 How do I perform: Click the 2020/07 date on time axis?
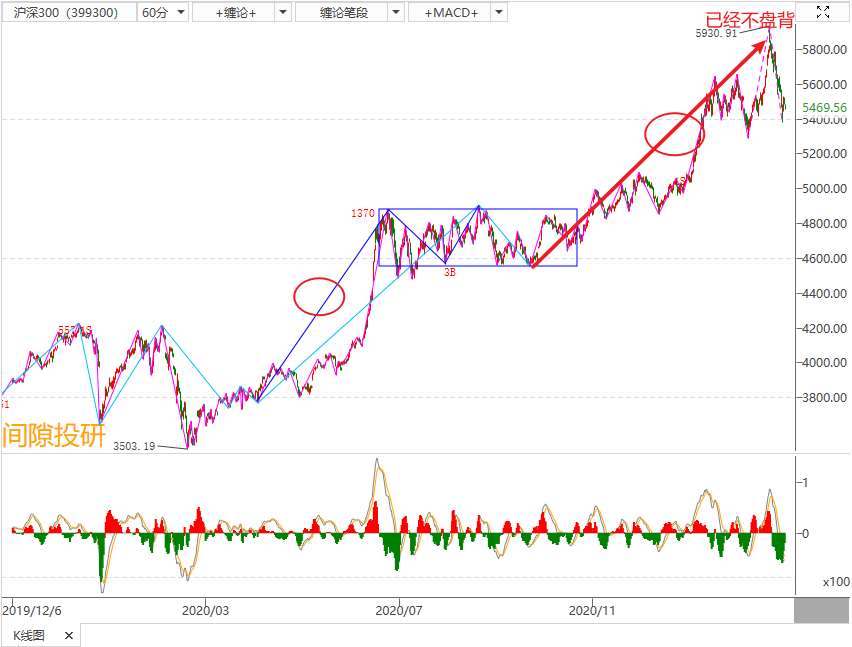point(399,608)
